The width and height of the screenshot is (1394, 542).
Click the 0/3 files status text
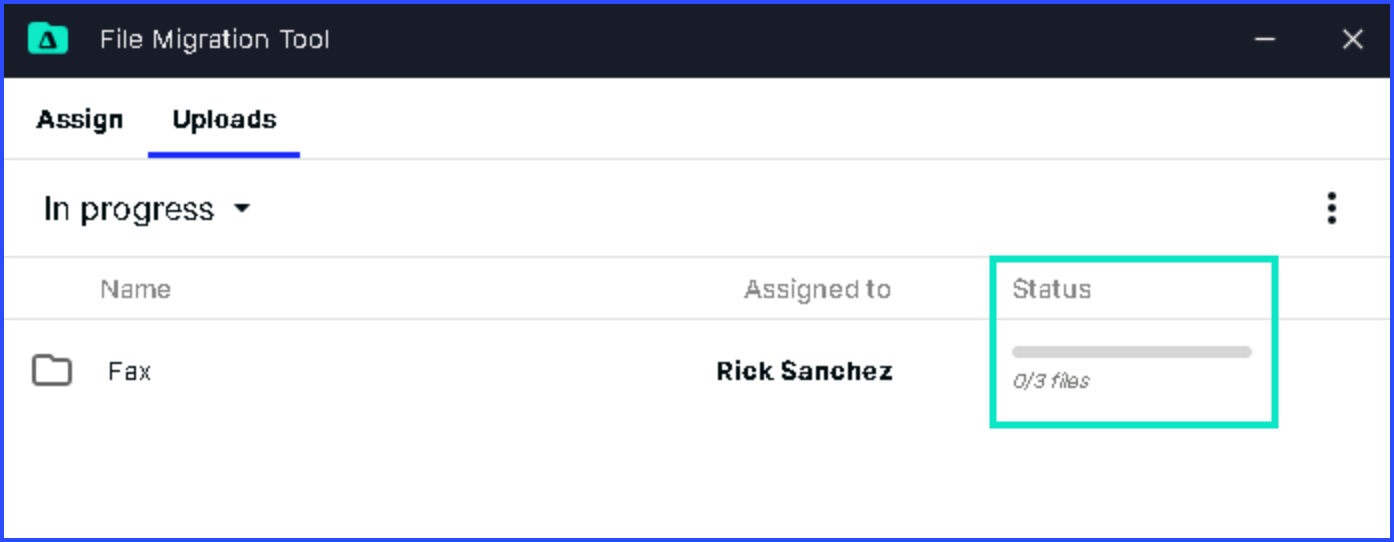1050,381
